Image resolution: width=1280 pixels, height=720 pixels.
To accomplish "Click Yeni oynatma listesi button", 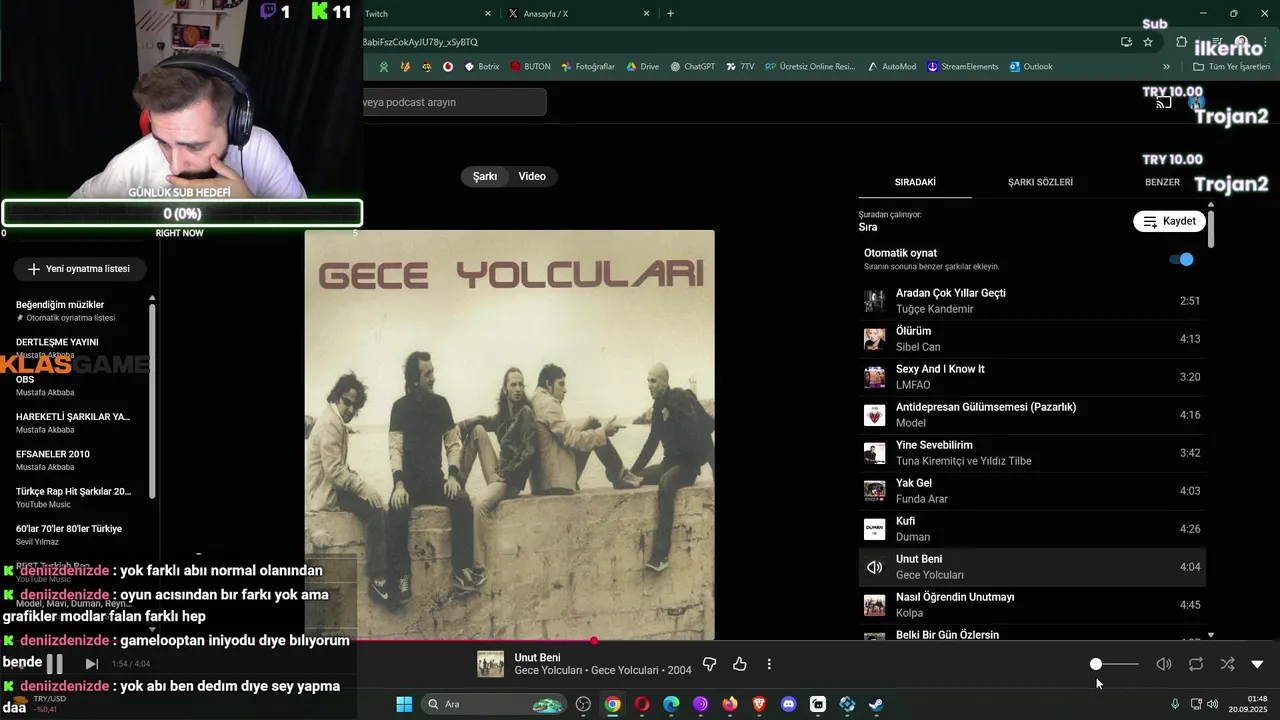I will click(x=79, y=269).
